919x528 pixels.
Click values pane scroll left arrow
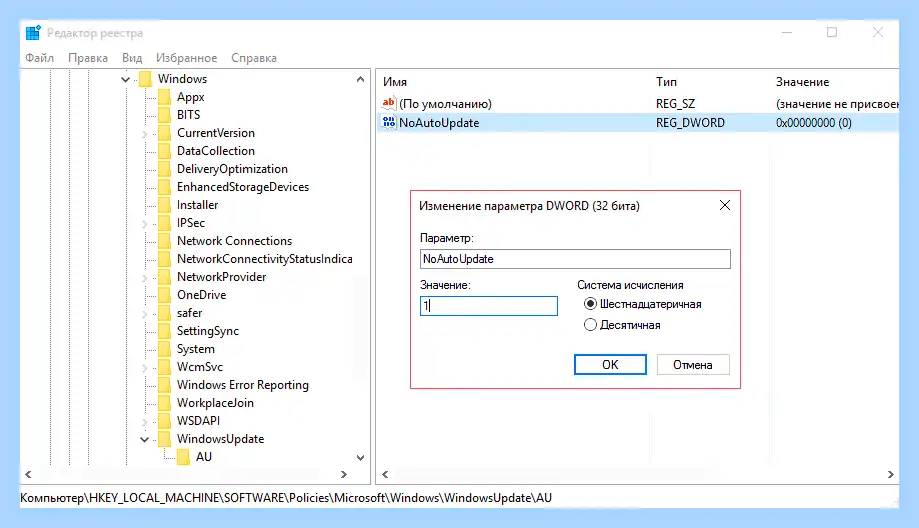pos(385,474)
